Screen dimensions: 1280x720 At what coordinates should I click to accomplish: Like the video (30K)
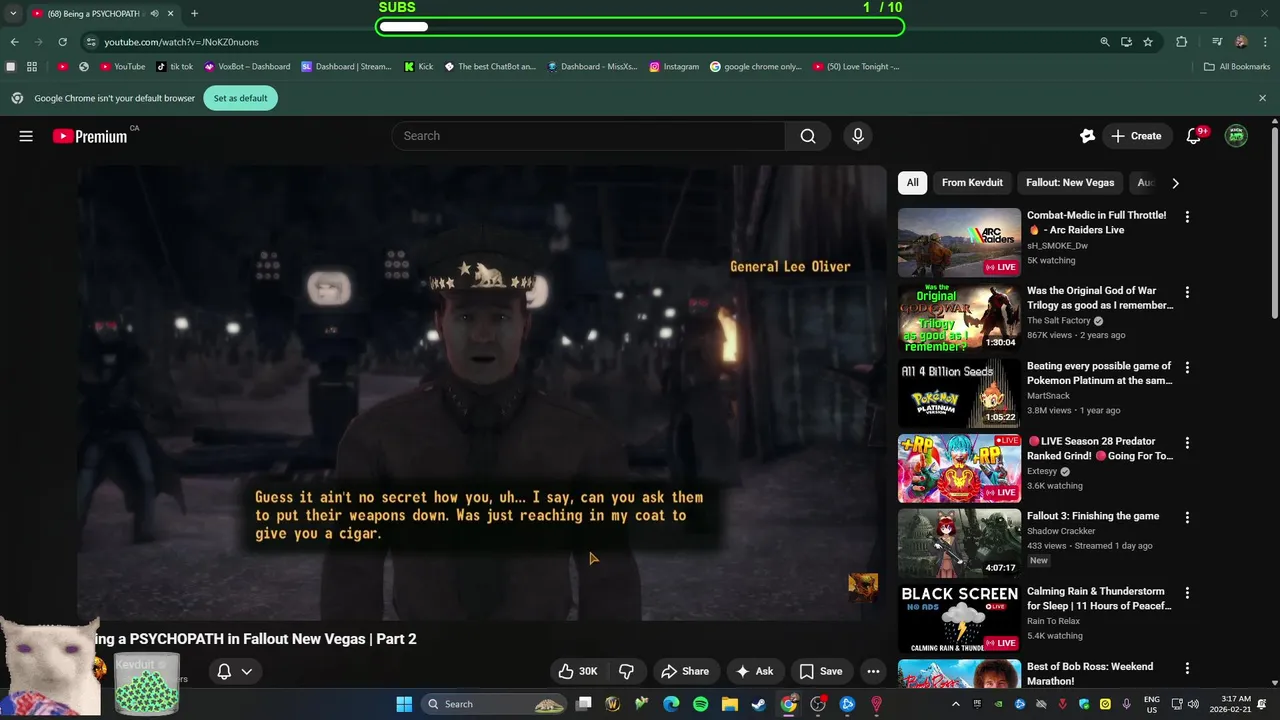(578, 671)
